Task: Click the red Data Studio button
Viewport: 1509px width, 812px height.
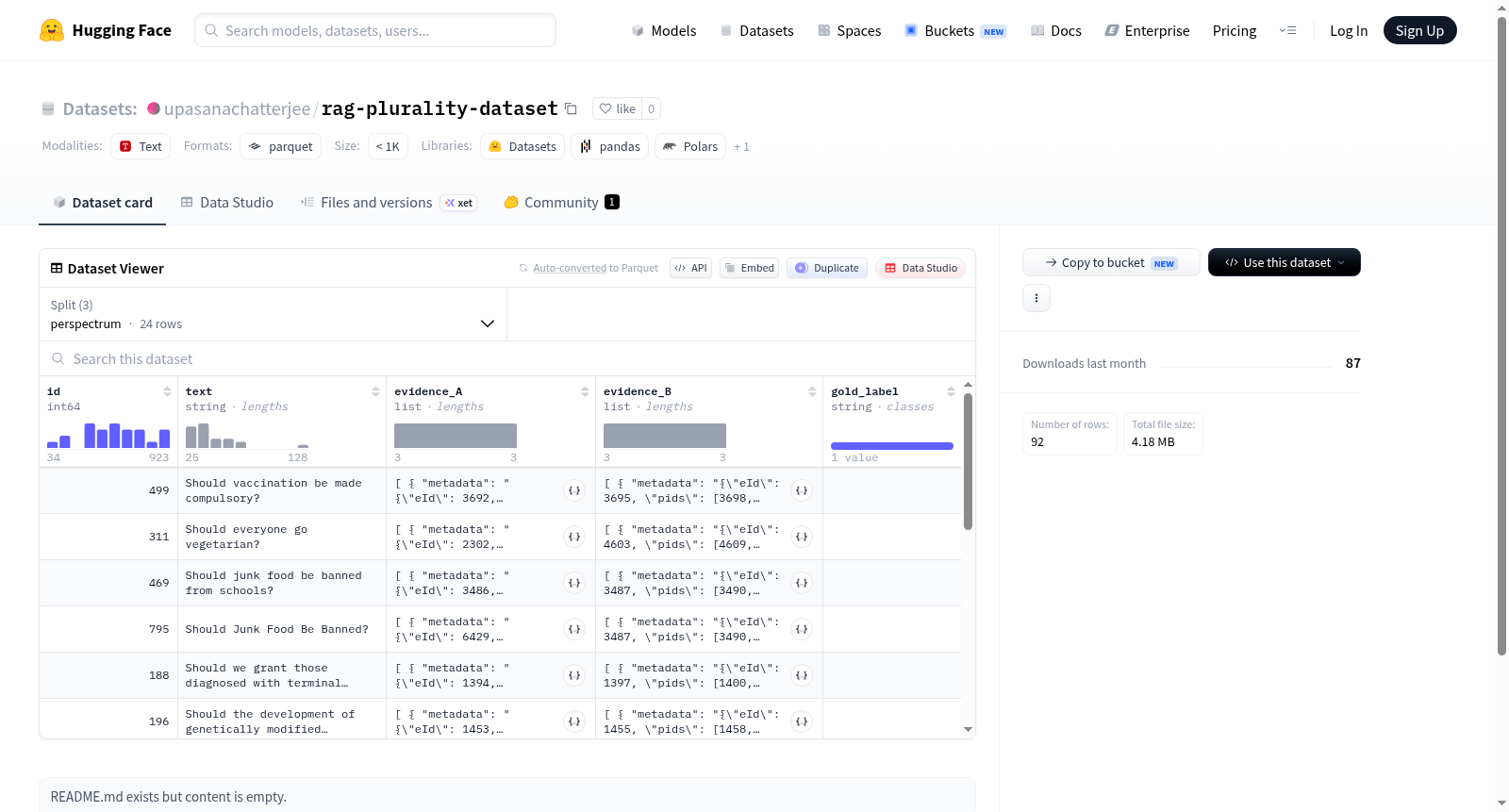Action: (x=920, y=268)
